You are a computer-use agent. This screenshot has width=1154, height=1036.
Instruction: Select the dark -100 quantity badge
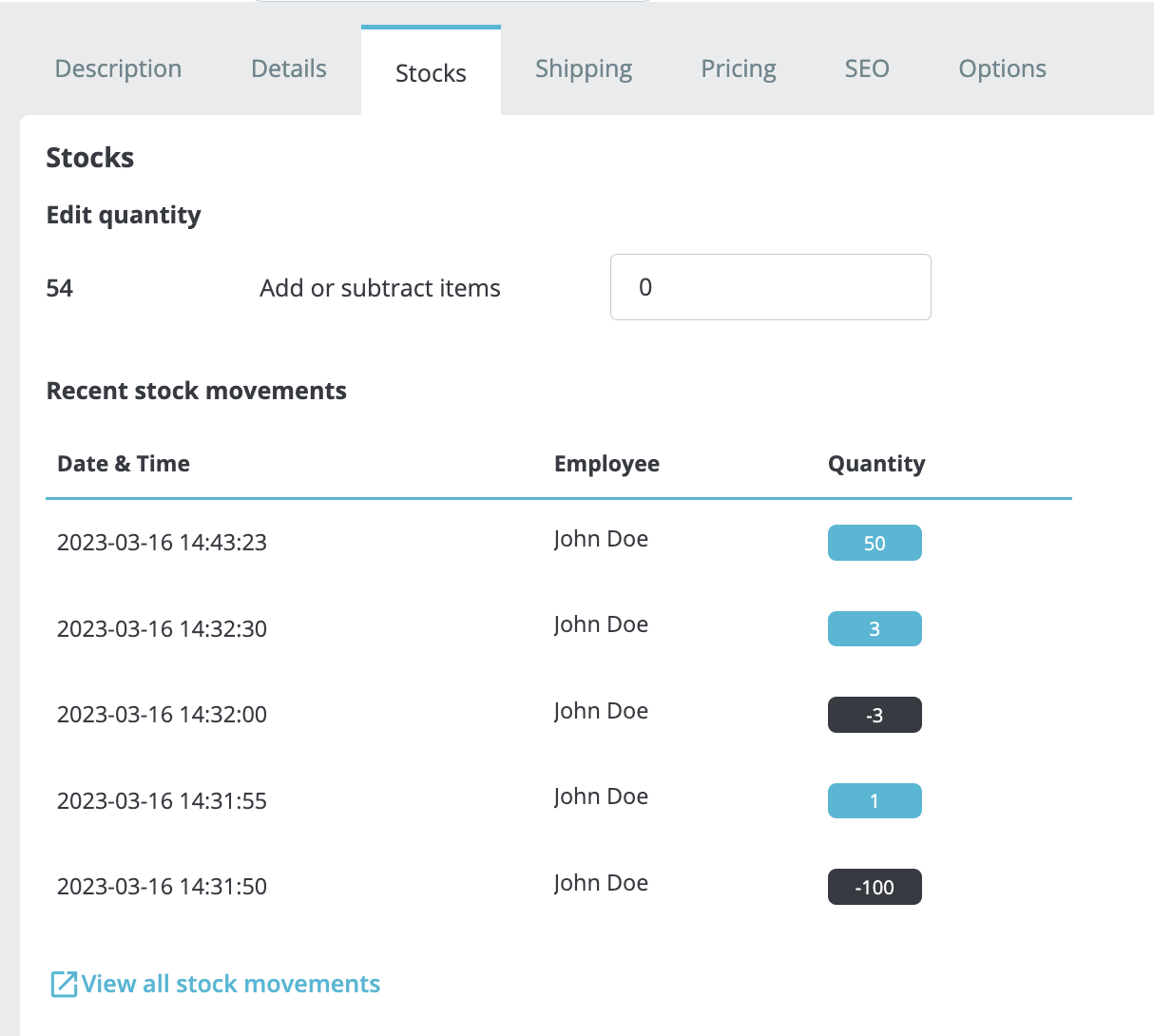tap(874, 887)
